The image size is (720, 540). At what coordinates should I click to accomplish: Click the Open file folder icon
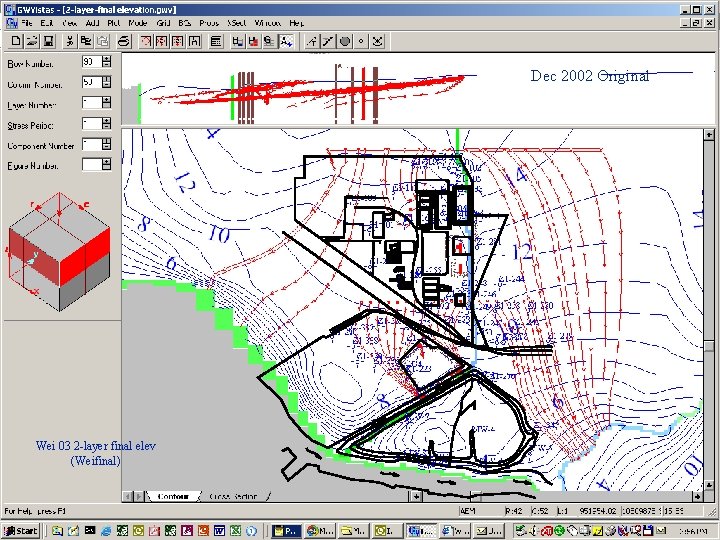[32, 41]
